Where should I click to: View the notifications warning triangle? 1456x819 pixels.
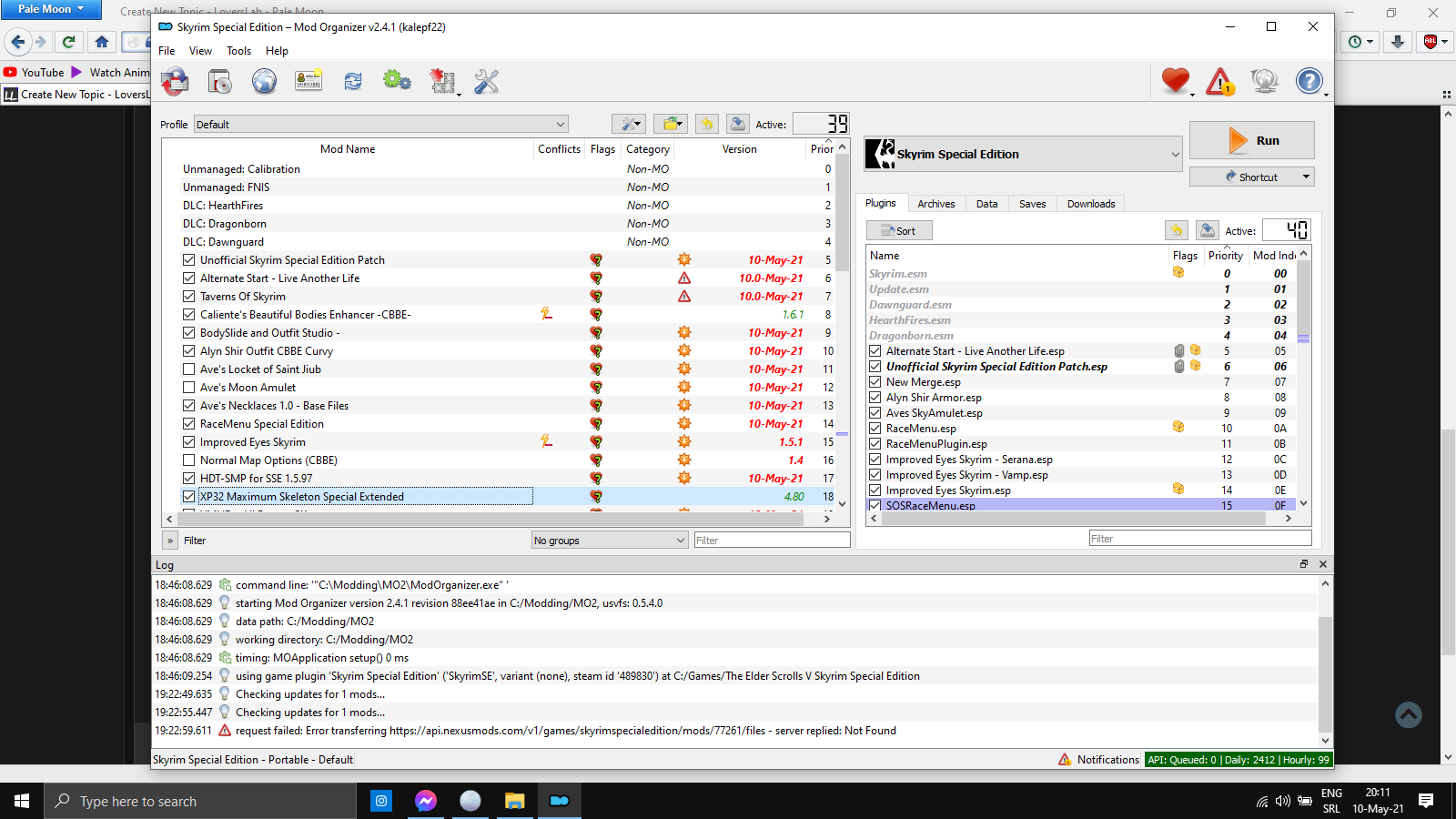1220,81
